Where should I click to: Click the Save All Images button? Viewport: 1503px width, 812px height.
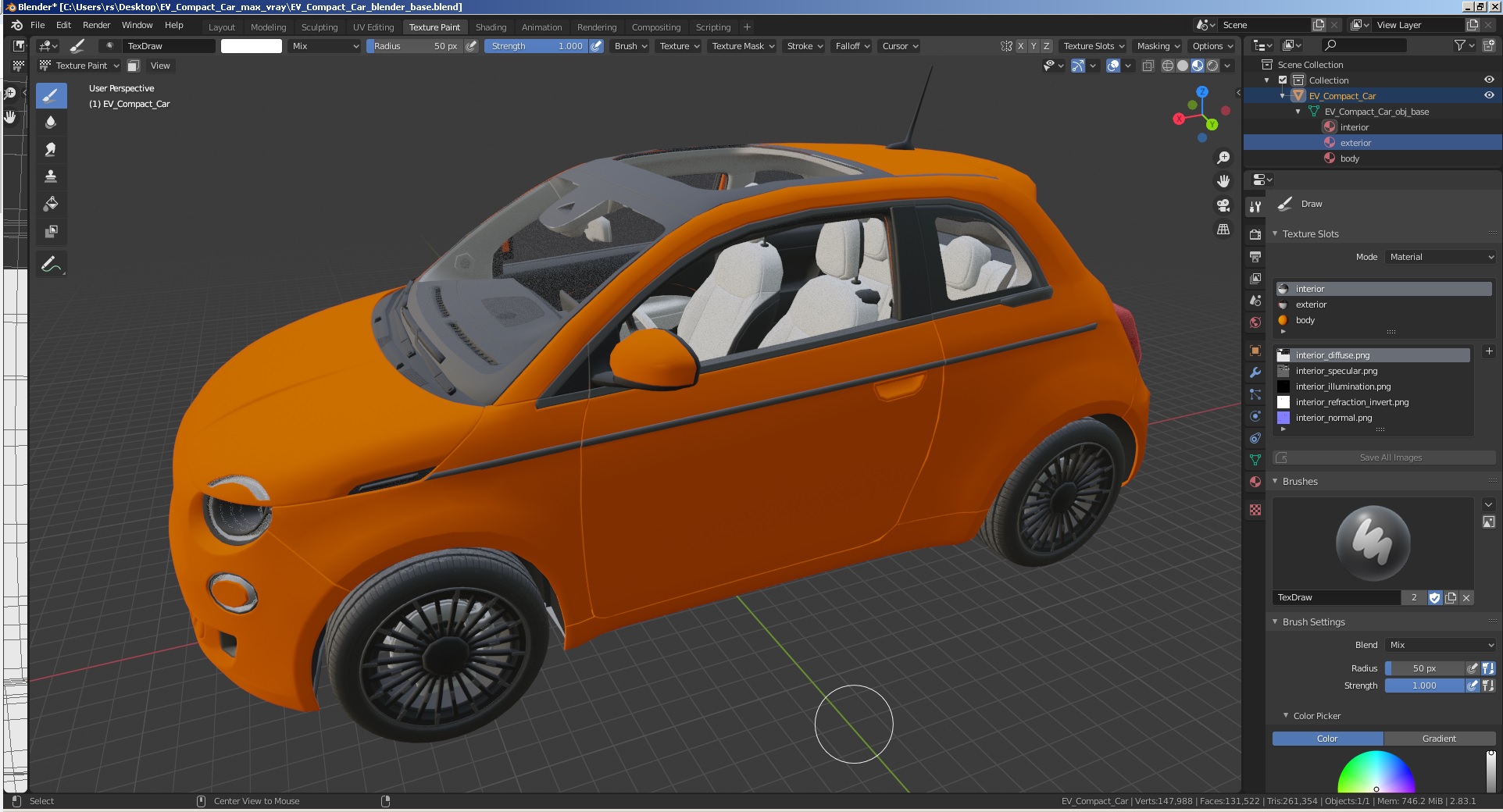click(x=1384, y=458)
